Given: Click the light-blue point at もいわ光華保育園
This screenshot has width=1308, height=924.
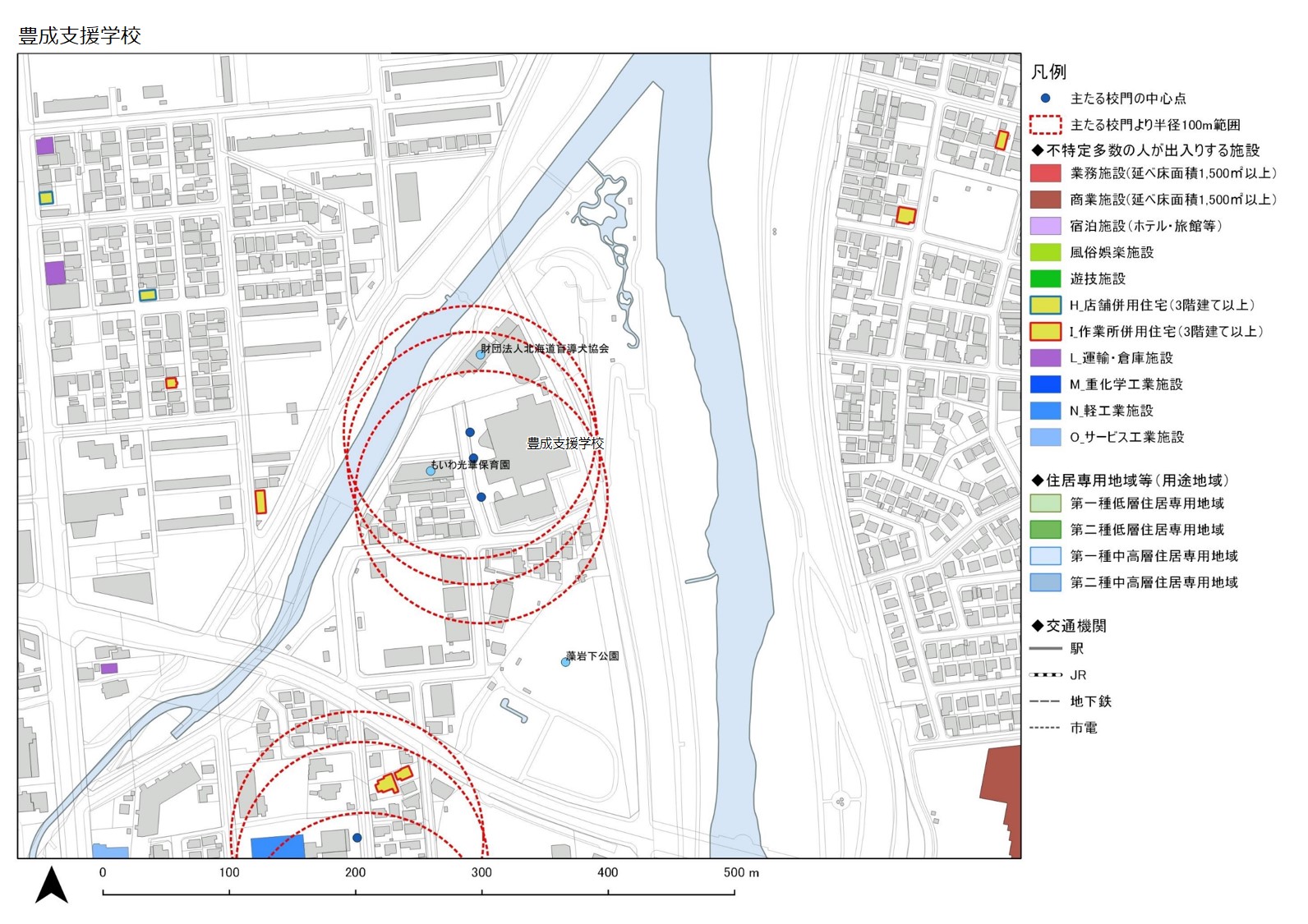Looking at the screenshot, I should tap(431, 471).
